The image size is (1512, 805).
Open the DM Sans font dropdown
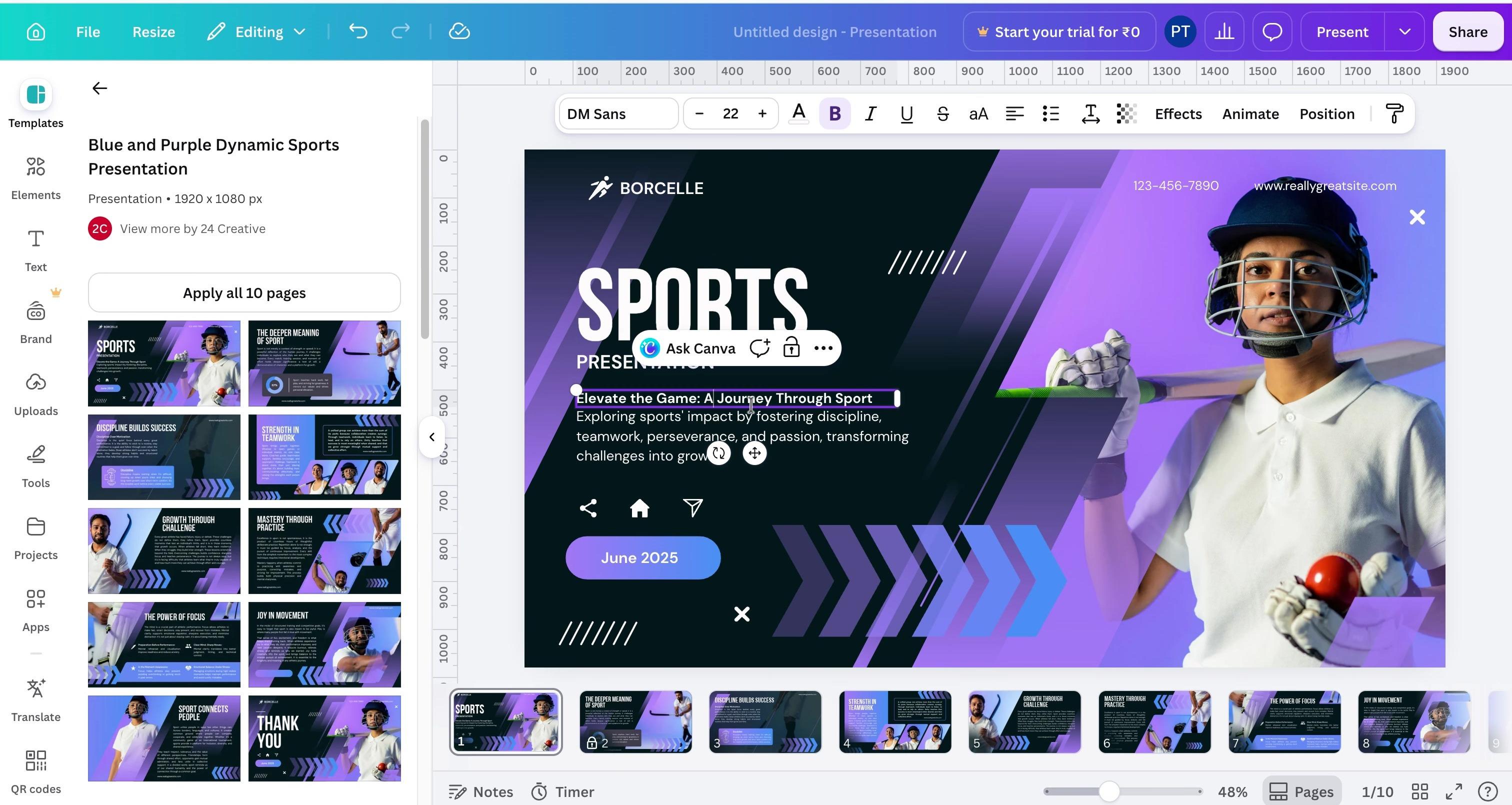click(x=618, y=114)
